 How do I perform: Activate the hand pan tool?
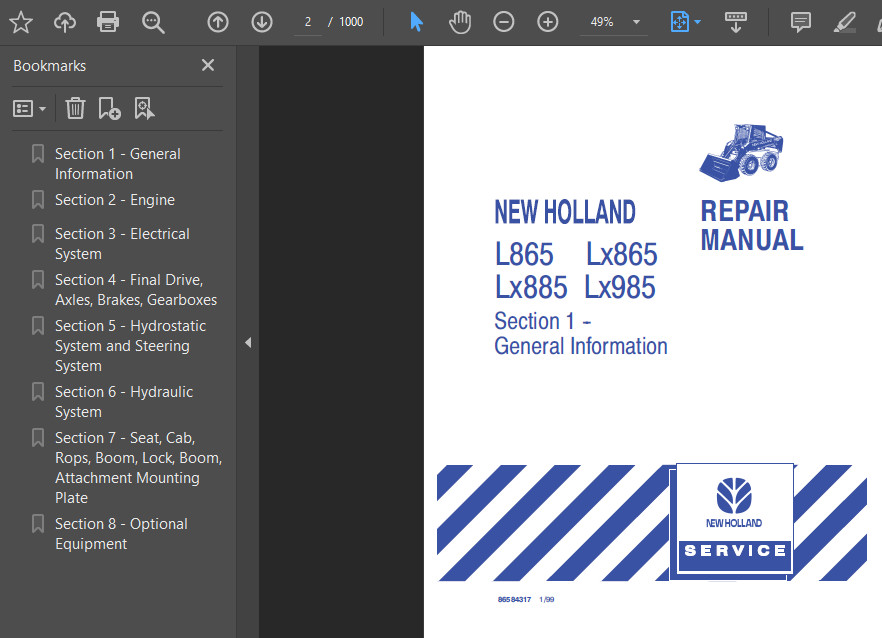(460, 23)
